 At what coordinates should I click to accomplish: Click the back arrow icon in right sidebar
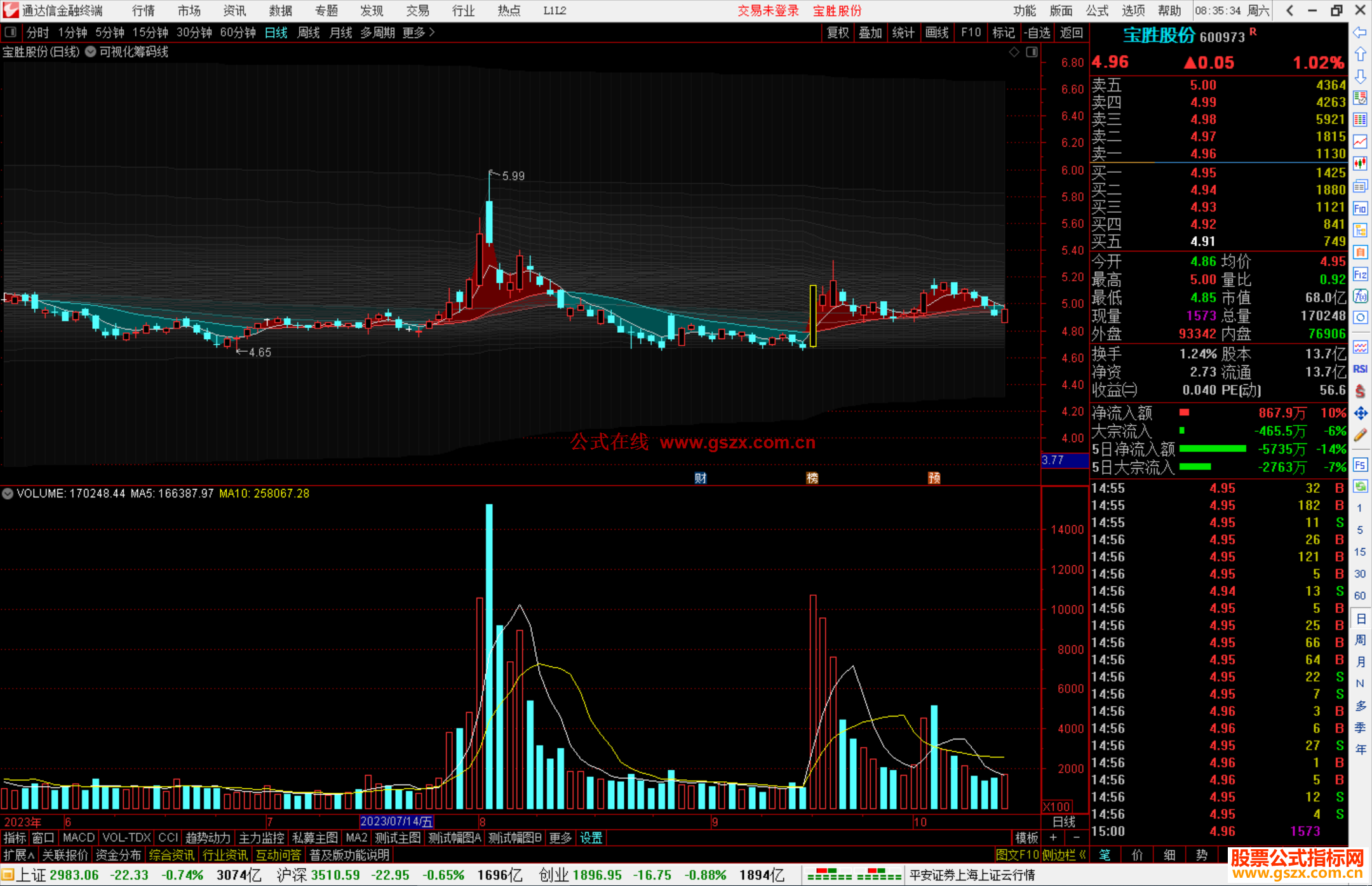coord(1360,32)
